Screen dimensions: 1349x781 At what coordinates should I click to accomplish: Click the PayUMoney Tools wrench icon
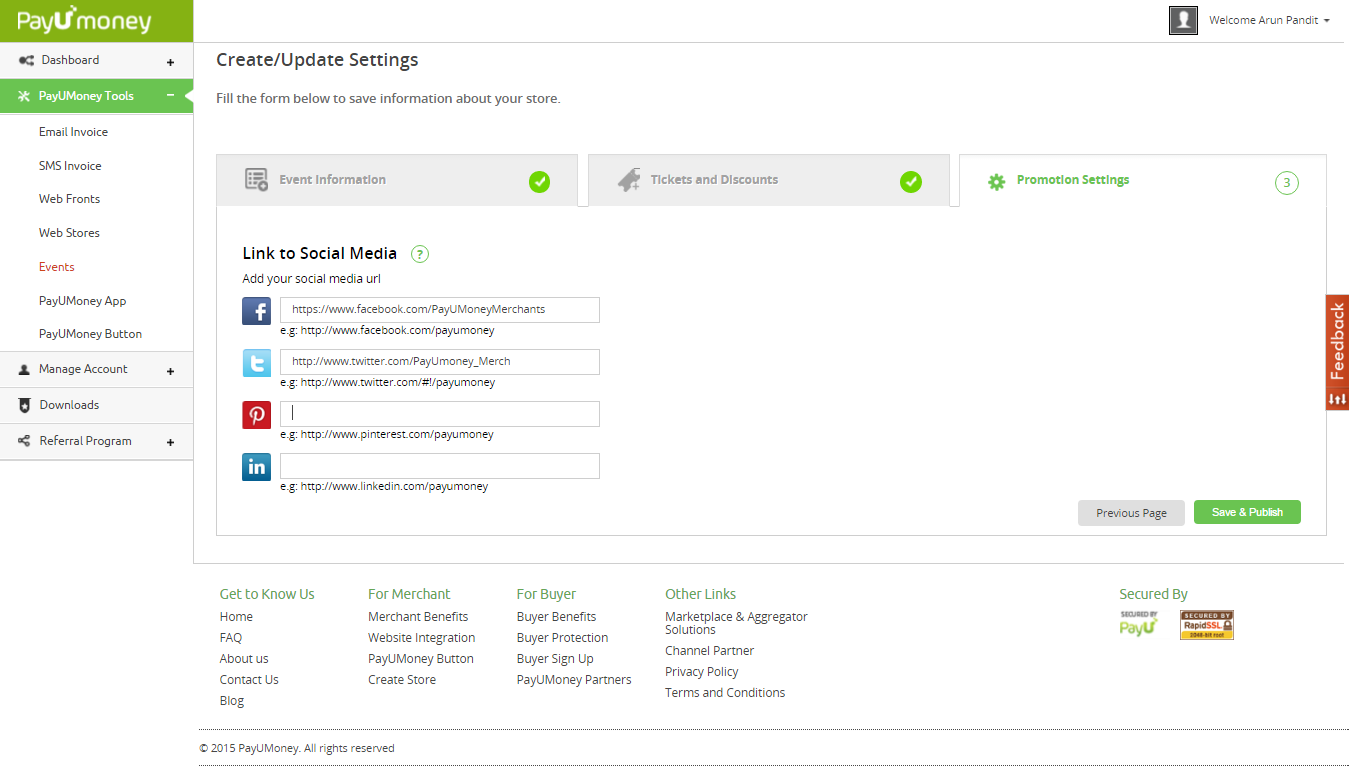click(x=25, y=96)
